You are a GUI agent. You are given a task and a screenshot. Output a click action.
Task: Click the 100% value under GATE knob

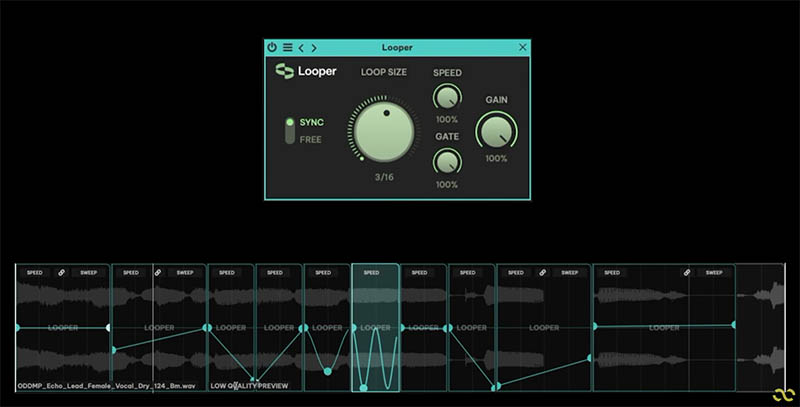[x=446, y=185]
